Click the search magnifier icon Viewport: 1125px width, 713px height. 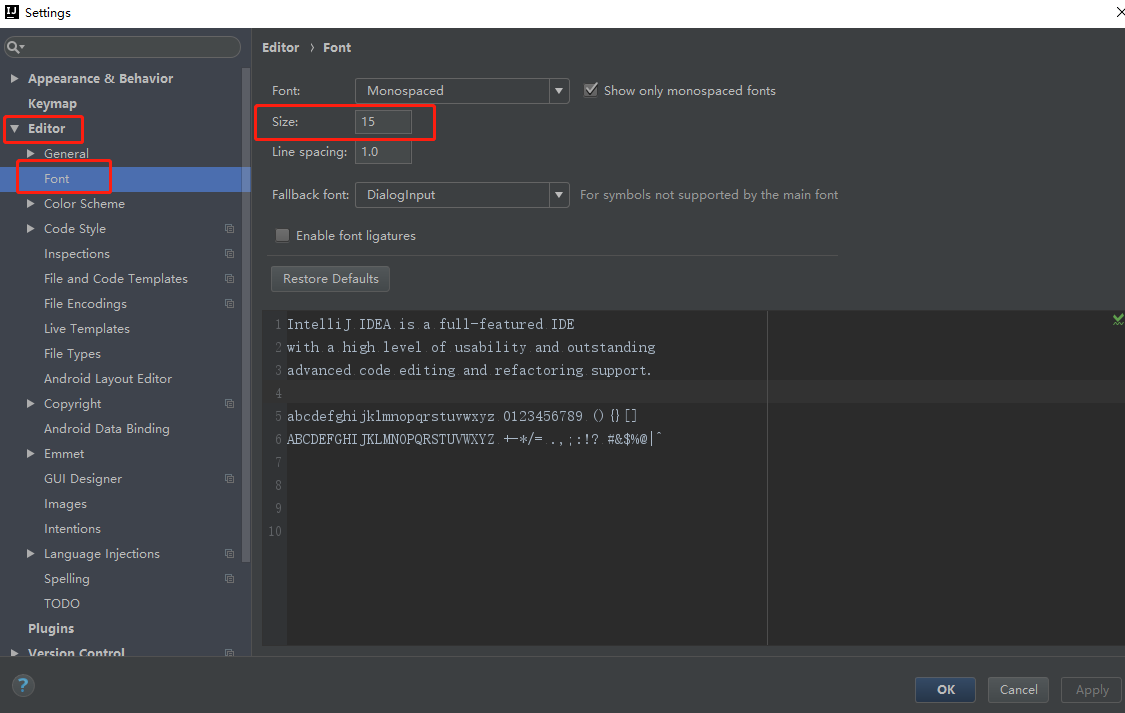pyautogui.click(x=13, y=47)
